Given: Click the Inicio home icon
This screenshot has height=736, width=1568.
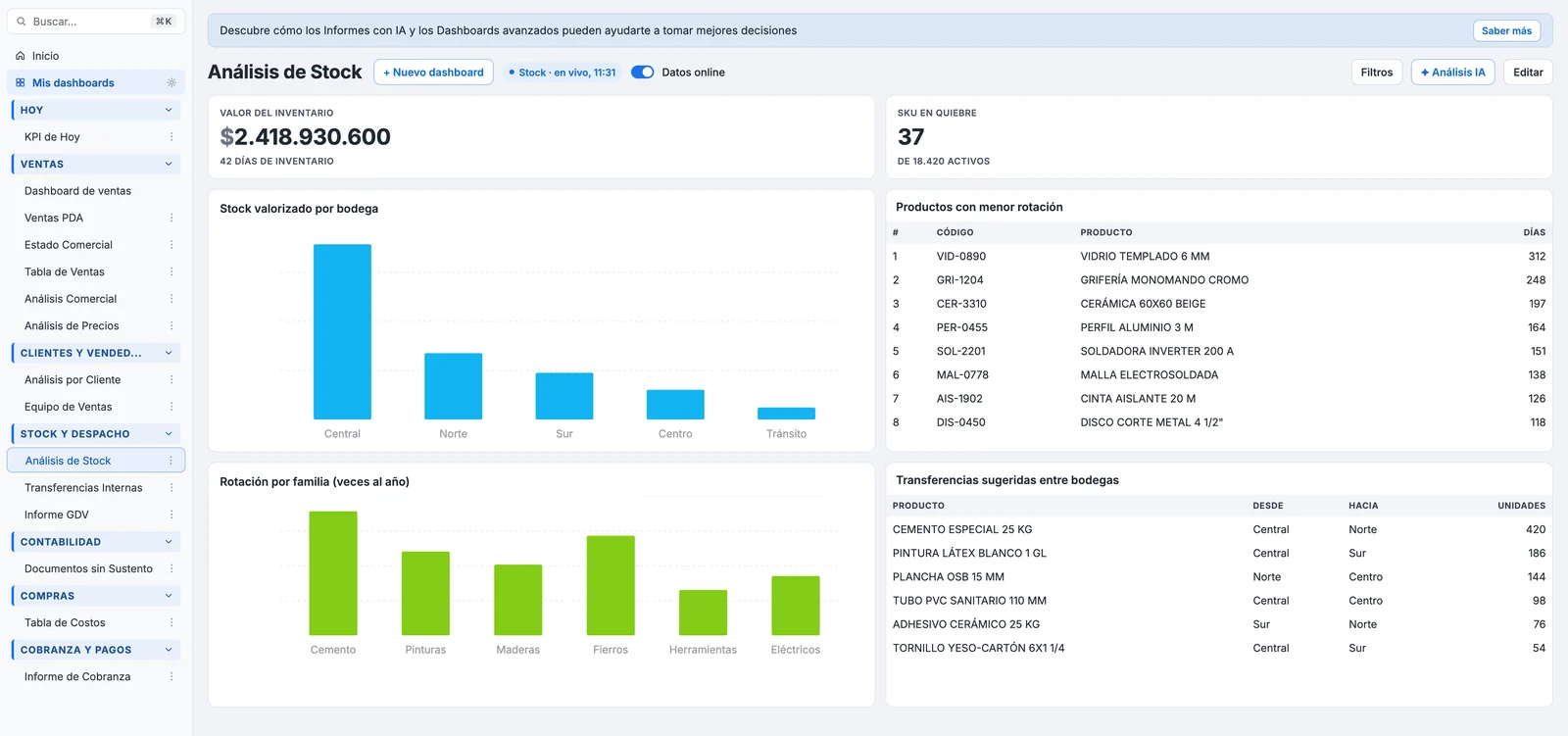Looking at the screenshot, I should click(x=21, y=56).
